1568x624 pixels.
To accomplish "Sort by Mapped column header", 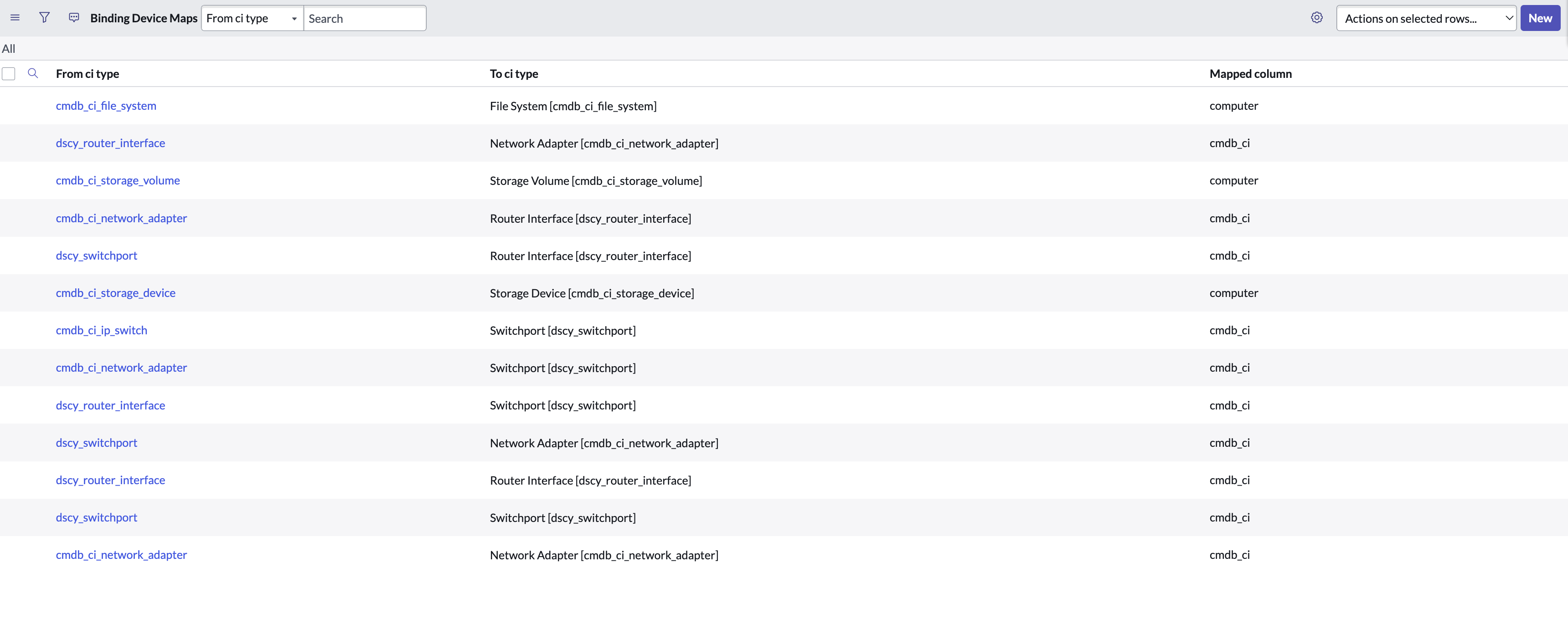I will [1250, 74].
